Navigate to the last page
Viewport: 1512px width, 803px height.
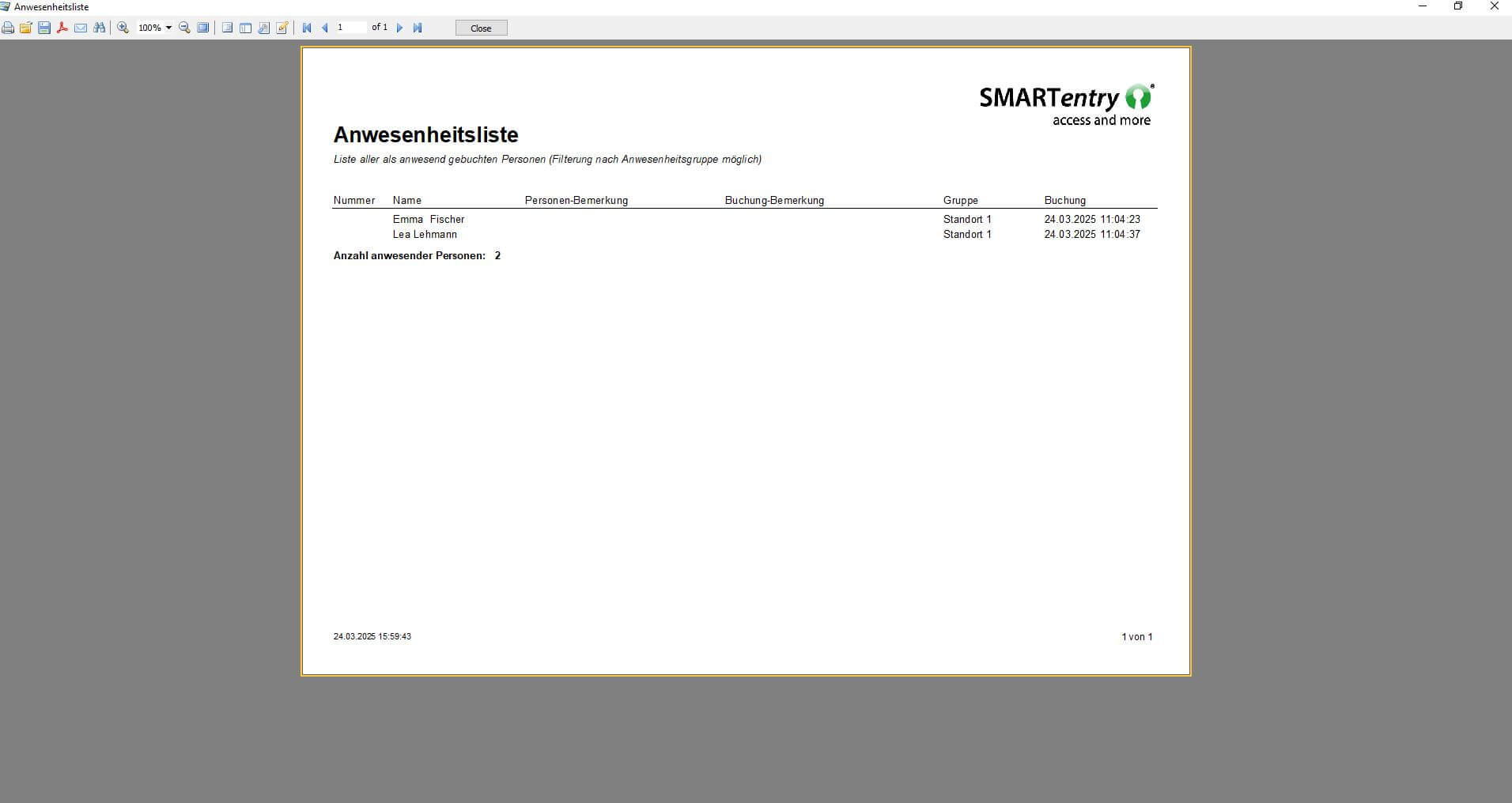click(418, 27)
